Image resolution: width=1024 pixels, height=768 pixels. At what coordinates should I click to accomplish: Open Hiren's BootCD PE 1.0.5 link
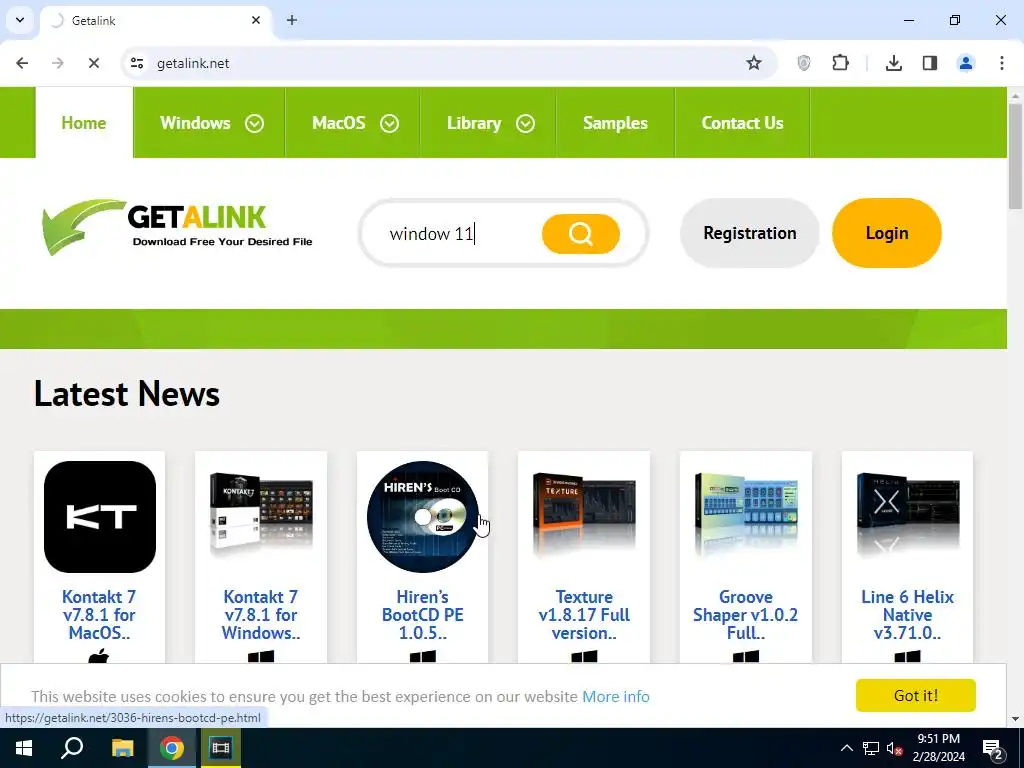(423, 615)
